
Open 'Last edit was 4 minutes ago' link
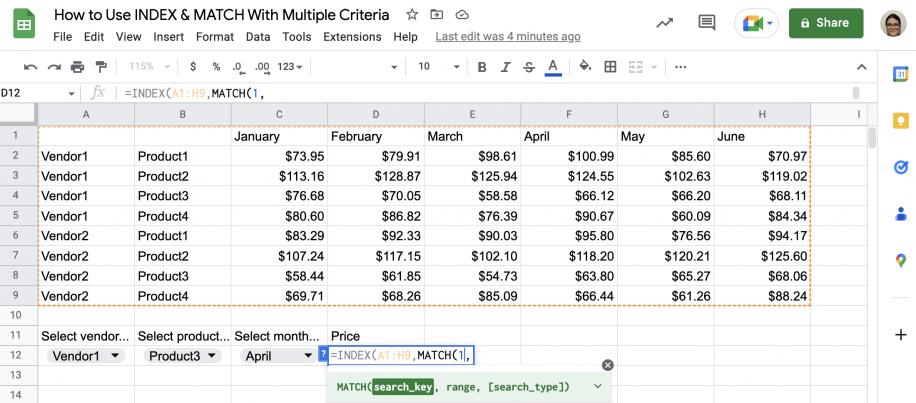(508, 37)
